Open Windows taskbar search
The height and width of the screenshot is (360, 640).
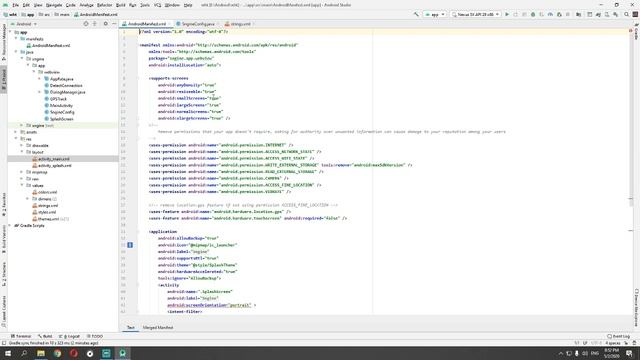[x=24, y=353]
